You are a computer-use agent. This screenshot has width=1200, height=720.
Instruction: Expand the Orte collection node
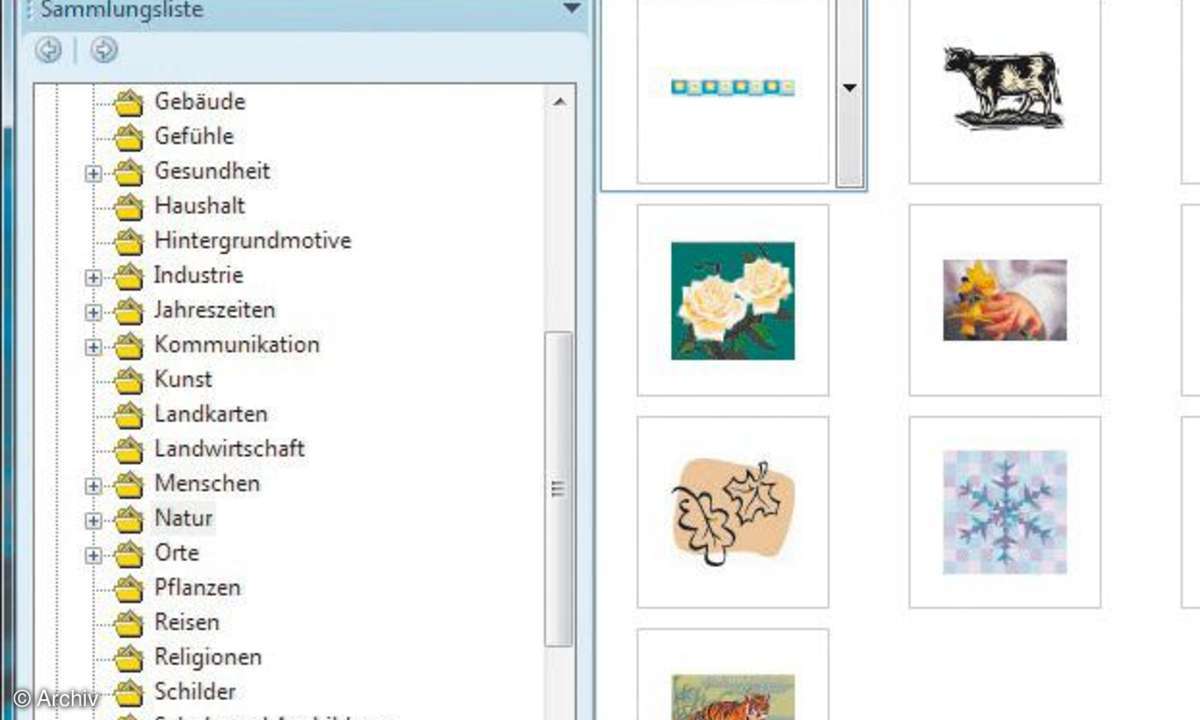(94, 555)
